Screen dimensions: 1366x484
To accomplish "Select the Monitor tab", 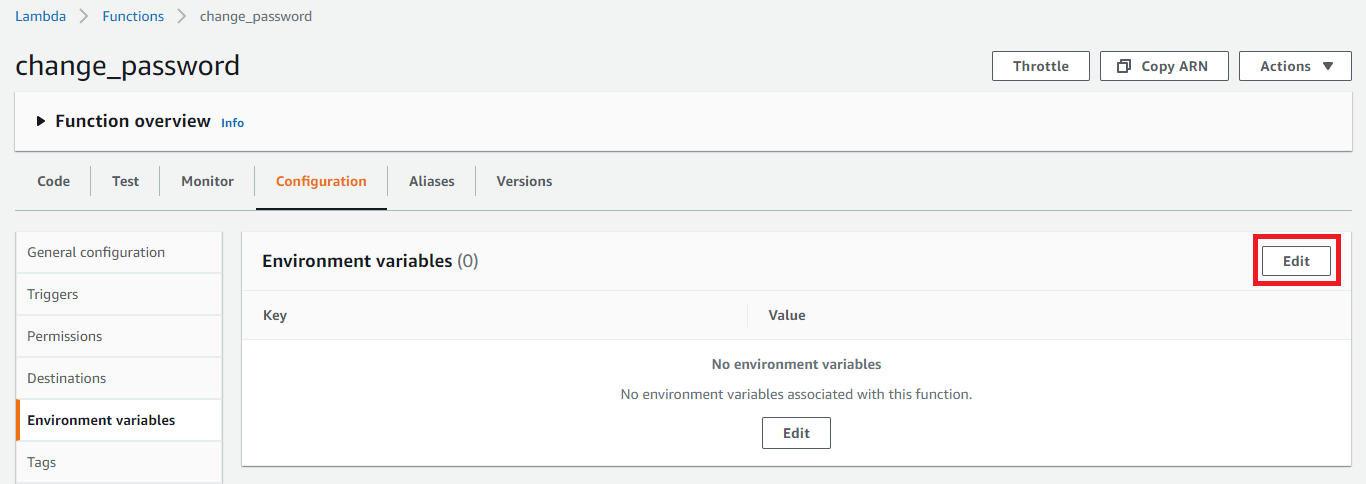I will pos(207,181).
